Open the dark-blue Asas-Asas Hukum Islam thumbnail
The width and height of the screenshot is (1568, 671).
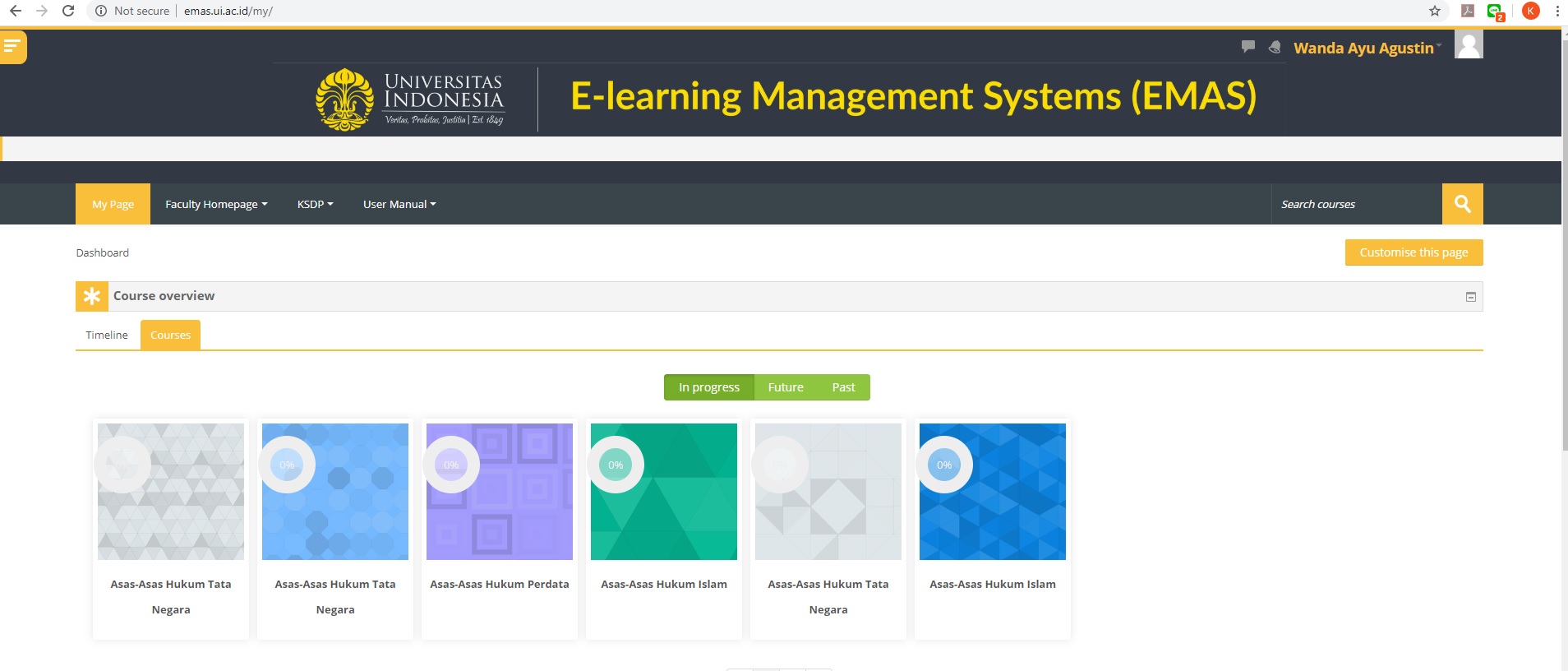(x=993, y=492)
